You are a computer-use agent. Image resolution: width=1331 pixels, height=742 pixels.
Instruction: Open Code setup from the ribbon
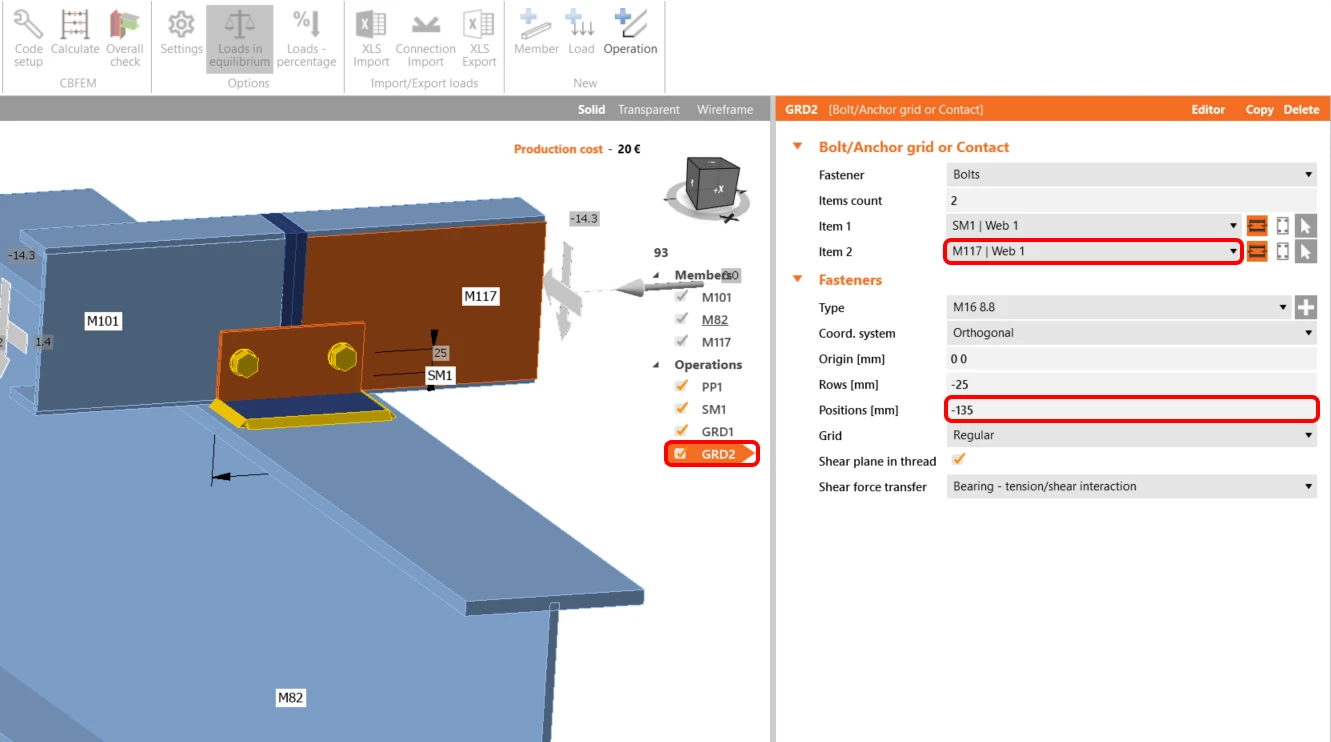click(x=28, y=38)
